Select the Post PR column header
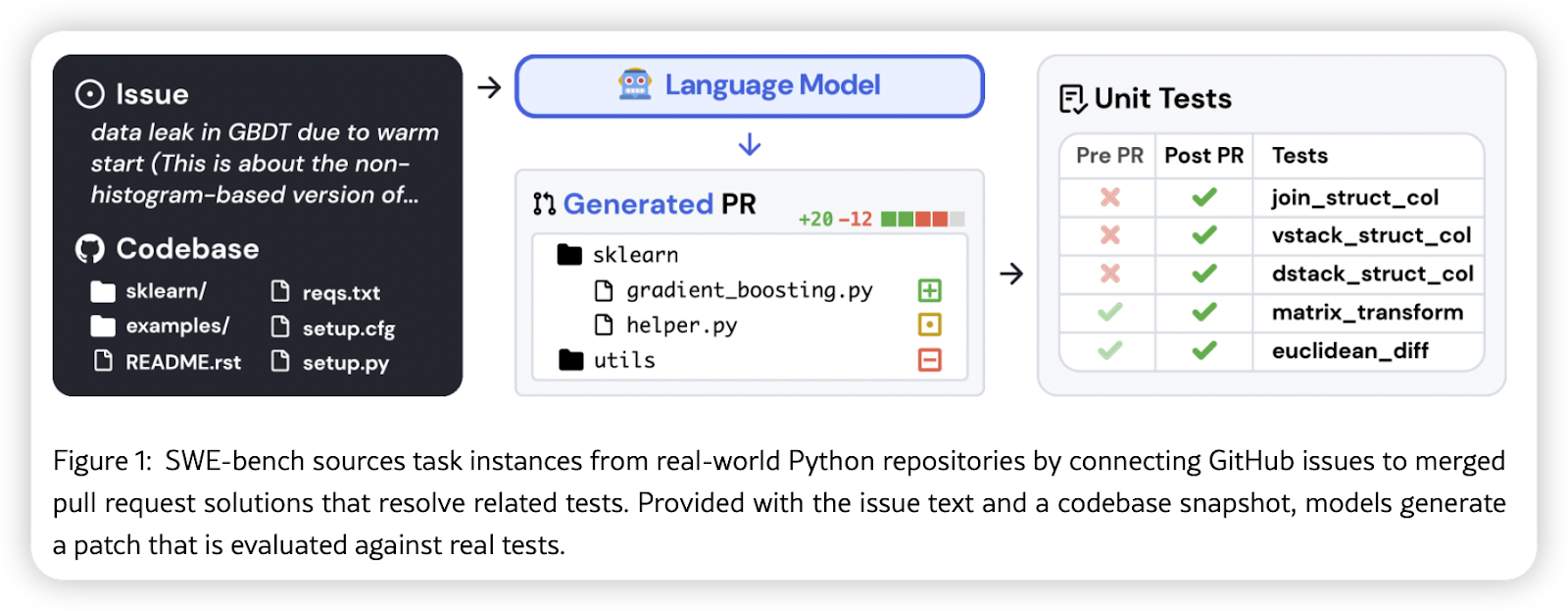The height and width of the screenshot is (611, 1568). [1203, 156]
